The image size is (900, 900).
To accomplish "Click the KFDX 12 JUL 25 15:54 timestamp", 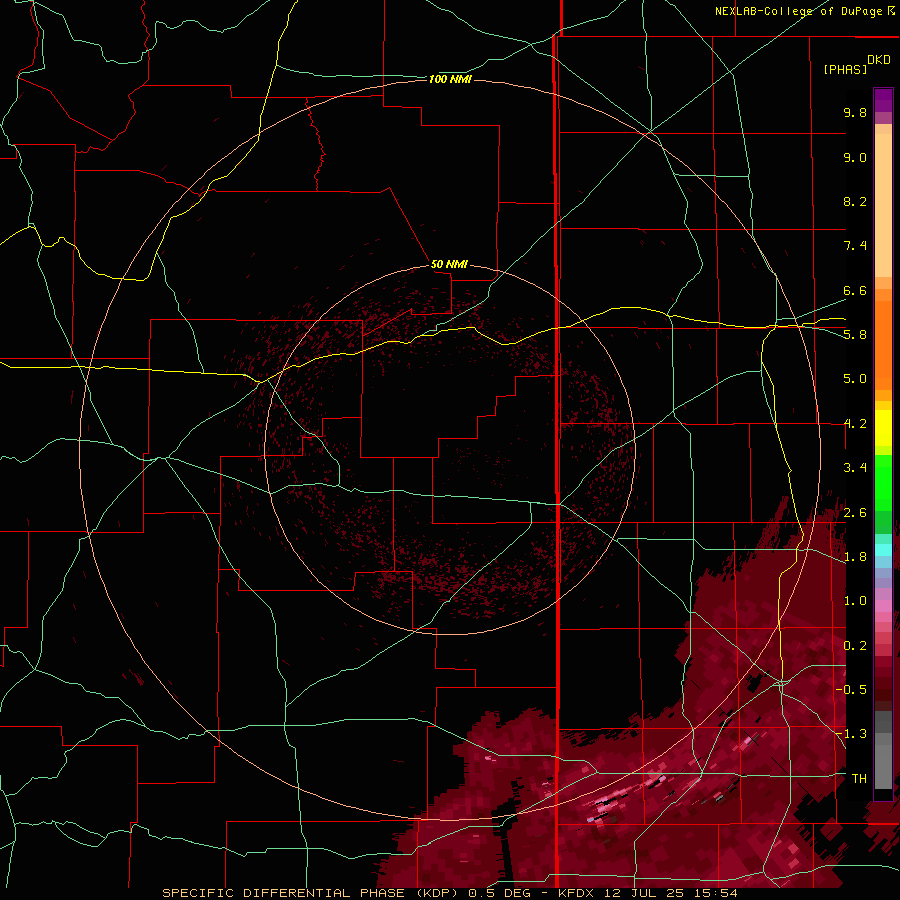I will (x=647, y=893).
